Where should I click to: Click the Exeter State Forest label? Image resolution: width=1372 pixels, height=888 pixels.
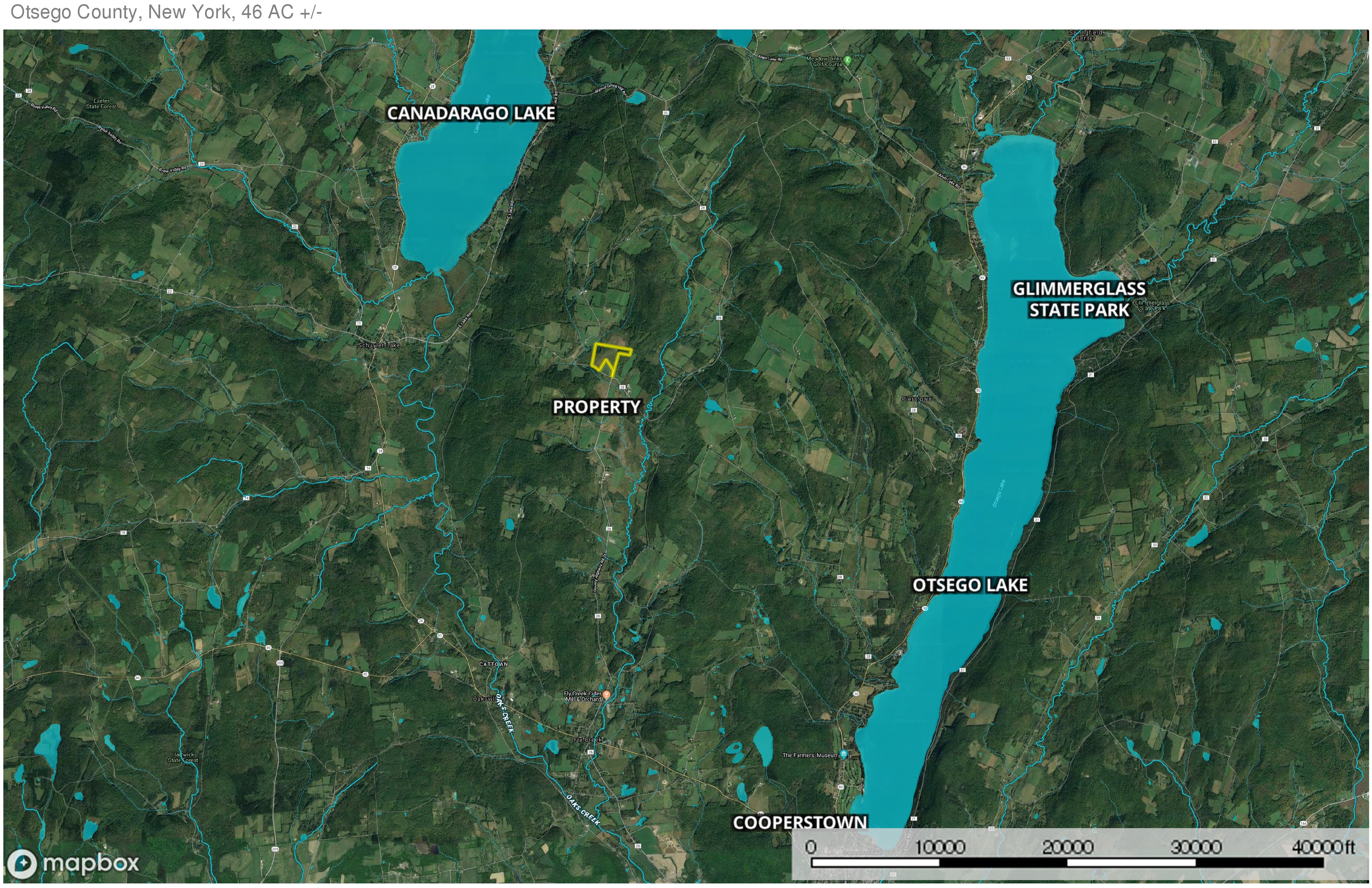tap(101, 104)
